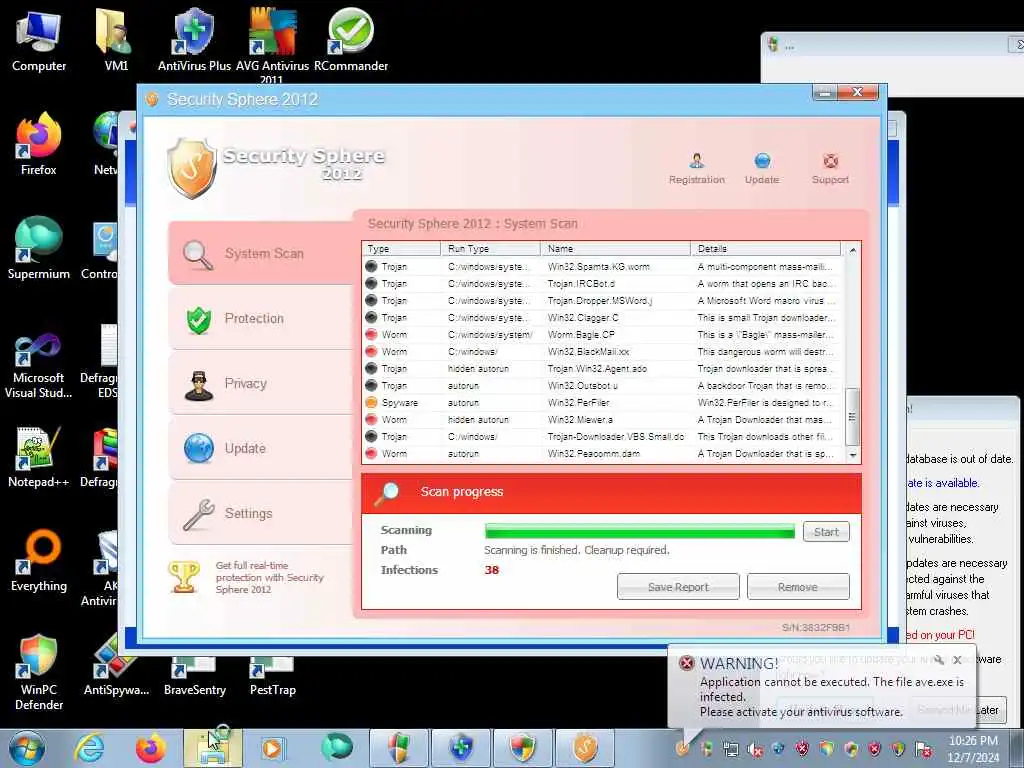Select the Trojan.Win32.Agent.ado row
1024x768 pixels.
pos(603,368)
